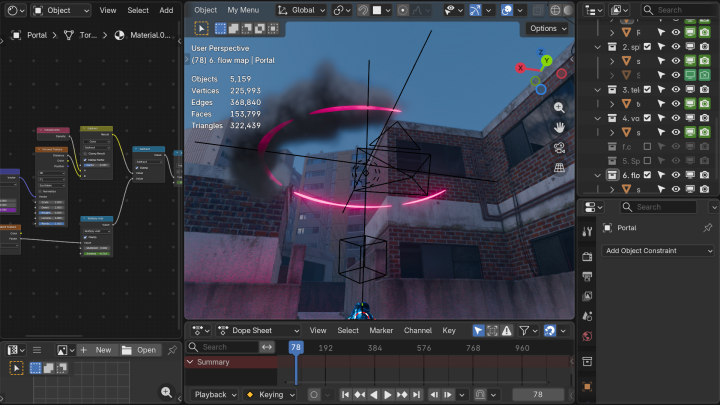Switch perspective using the grid gizmo icon
The image size is (720, 405).
[559, 168]
